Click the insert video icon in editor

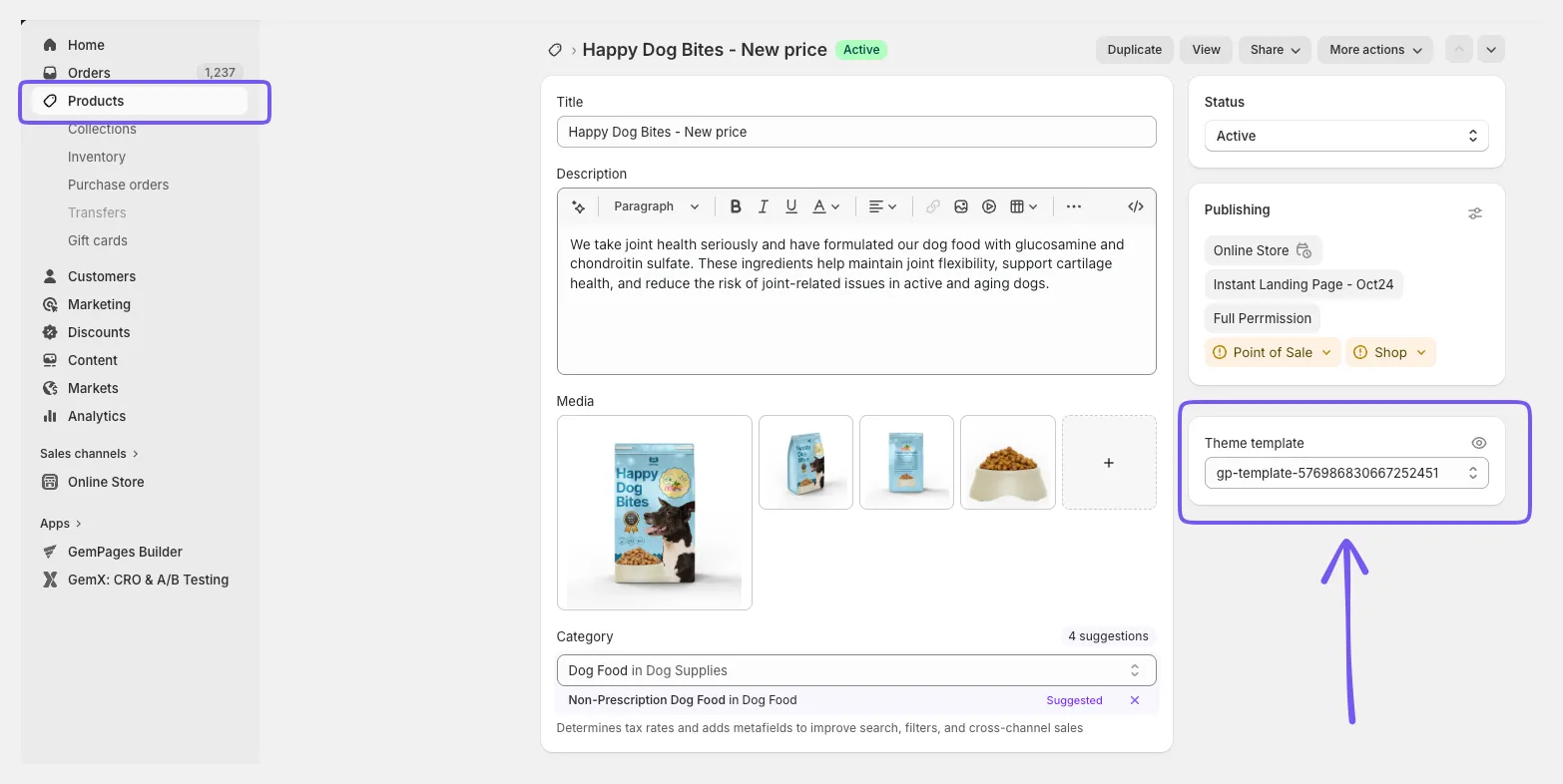[x=989, y=206]
